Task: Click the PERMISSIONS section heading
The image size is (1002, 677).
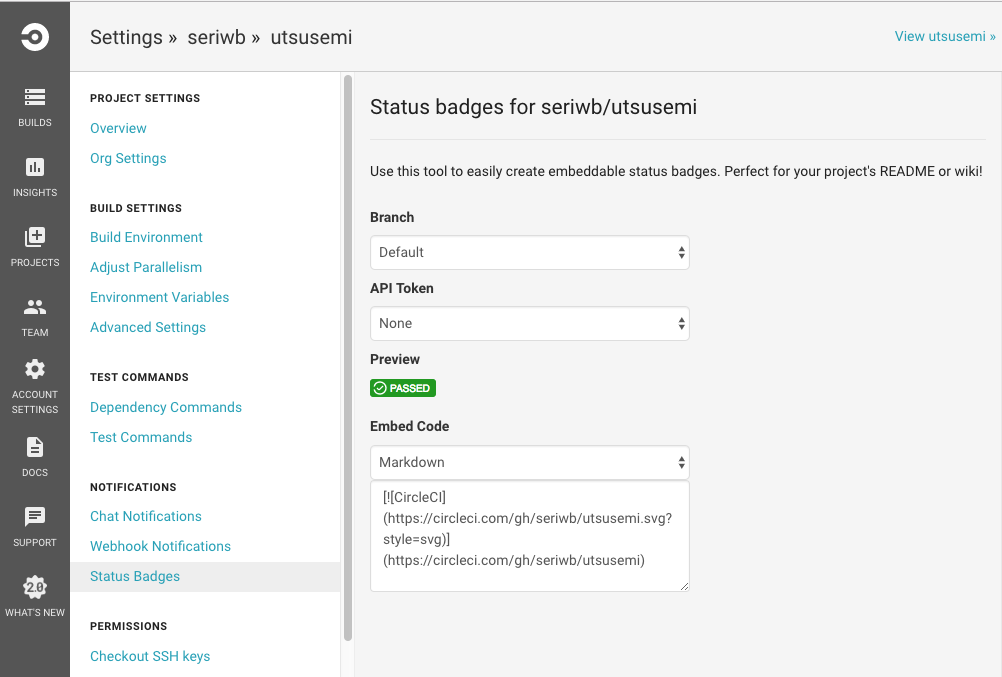Action: coord(128,626)
